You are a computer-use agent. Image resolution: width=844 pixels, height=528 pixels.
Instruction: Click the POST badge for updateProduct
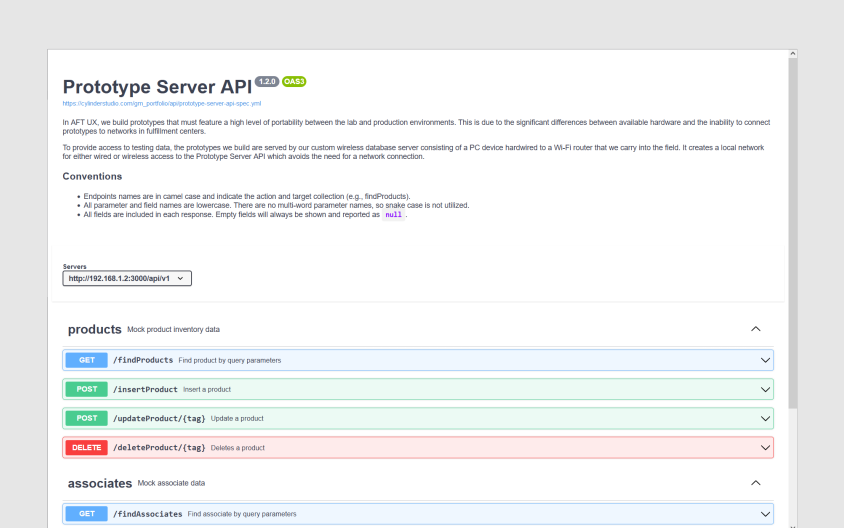[x=86, y=418]
